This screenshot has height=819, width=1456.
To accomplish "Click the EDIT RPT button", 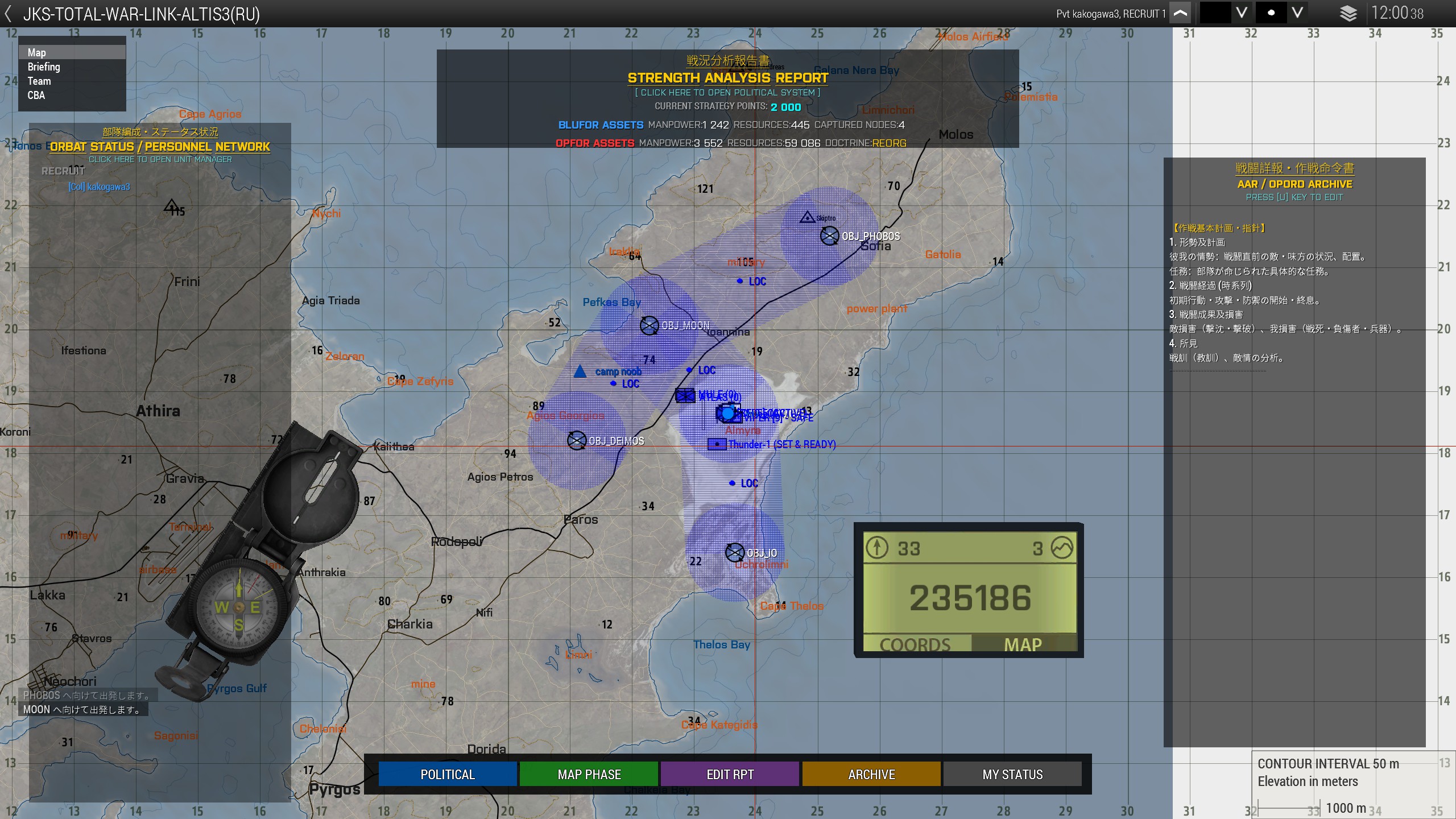I will tap(730, 774).
